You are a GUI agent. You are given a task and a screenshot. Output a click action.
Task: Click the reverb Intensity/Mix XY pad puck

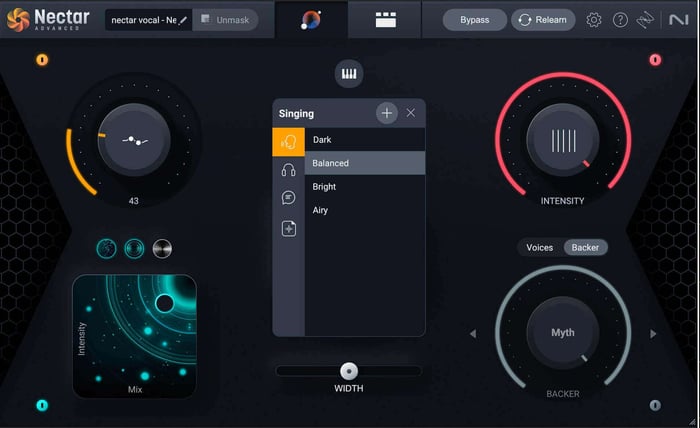[x=164, y=303]
